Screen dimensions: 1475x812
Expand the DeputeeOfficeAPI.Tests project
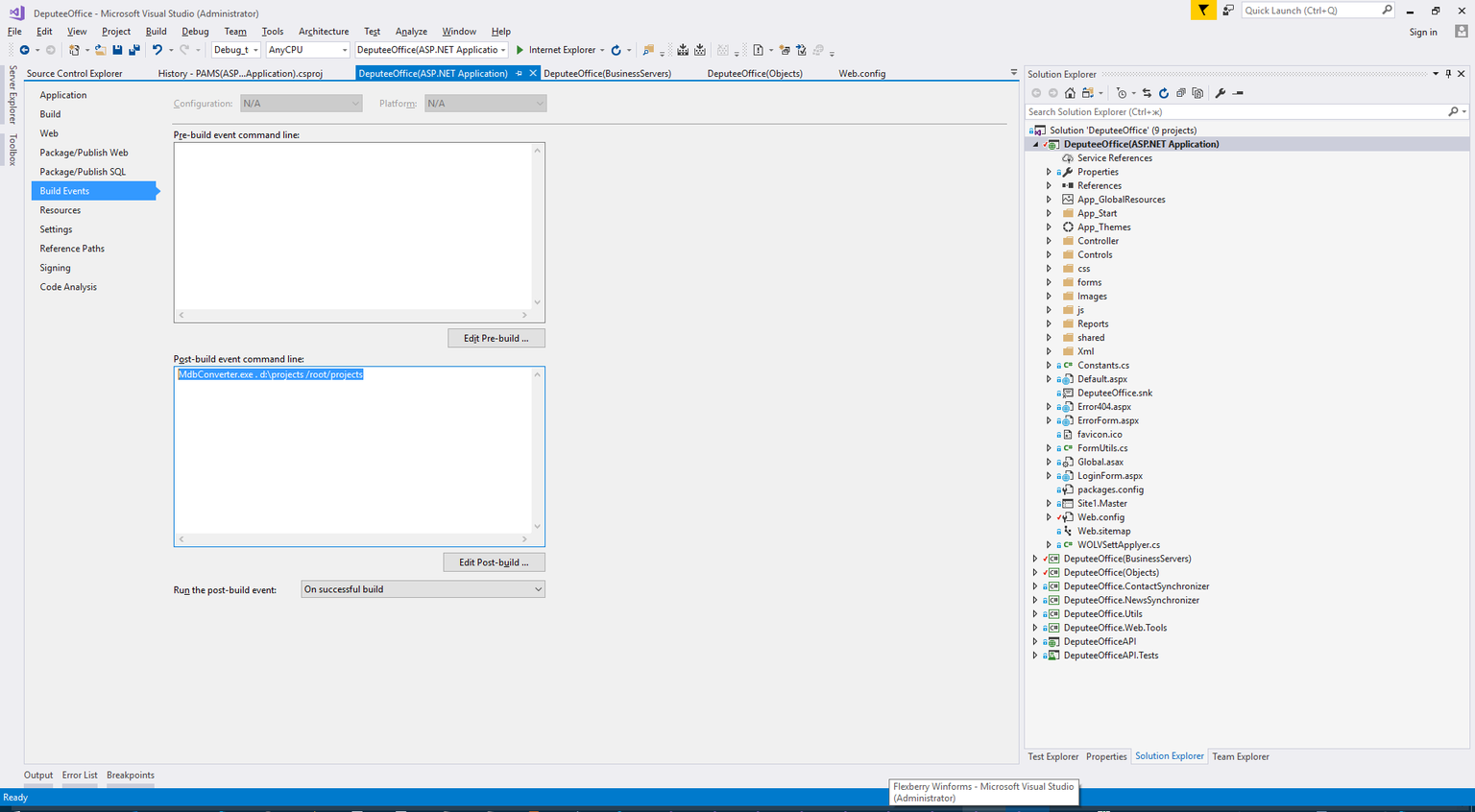[x=1035, y=656]
